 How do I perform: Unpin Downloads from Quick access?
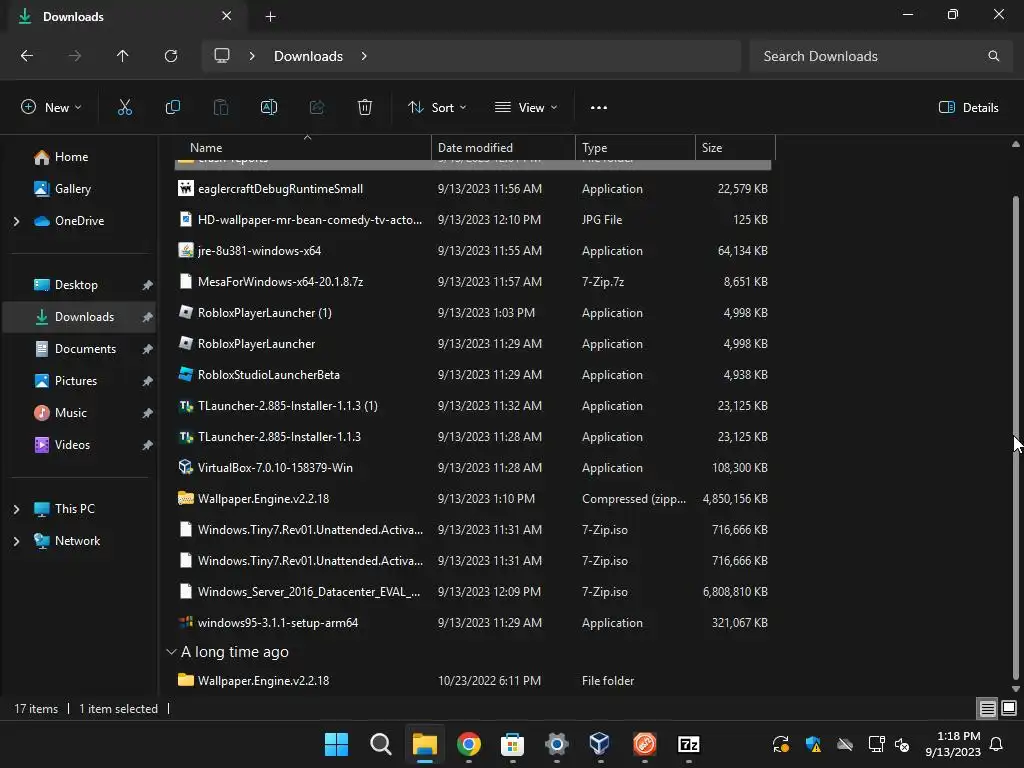(148, 317)
